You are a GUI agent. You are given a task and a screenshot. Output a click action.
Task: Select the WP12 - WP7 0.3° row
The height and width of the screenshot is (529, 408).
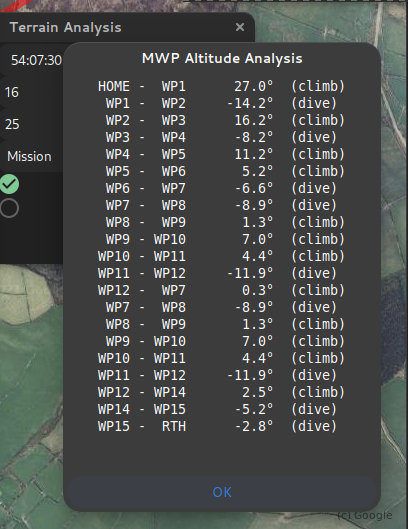click(x=221, y=290)
